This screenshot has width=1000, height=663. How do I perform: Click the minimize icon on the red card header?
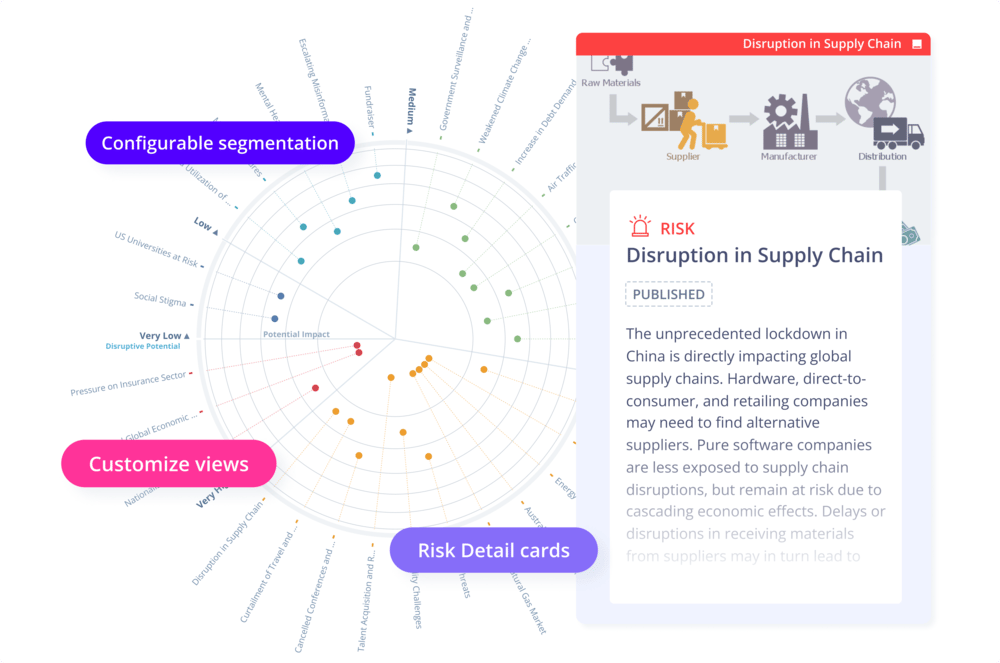pos(915,44)
